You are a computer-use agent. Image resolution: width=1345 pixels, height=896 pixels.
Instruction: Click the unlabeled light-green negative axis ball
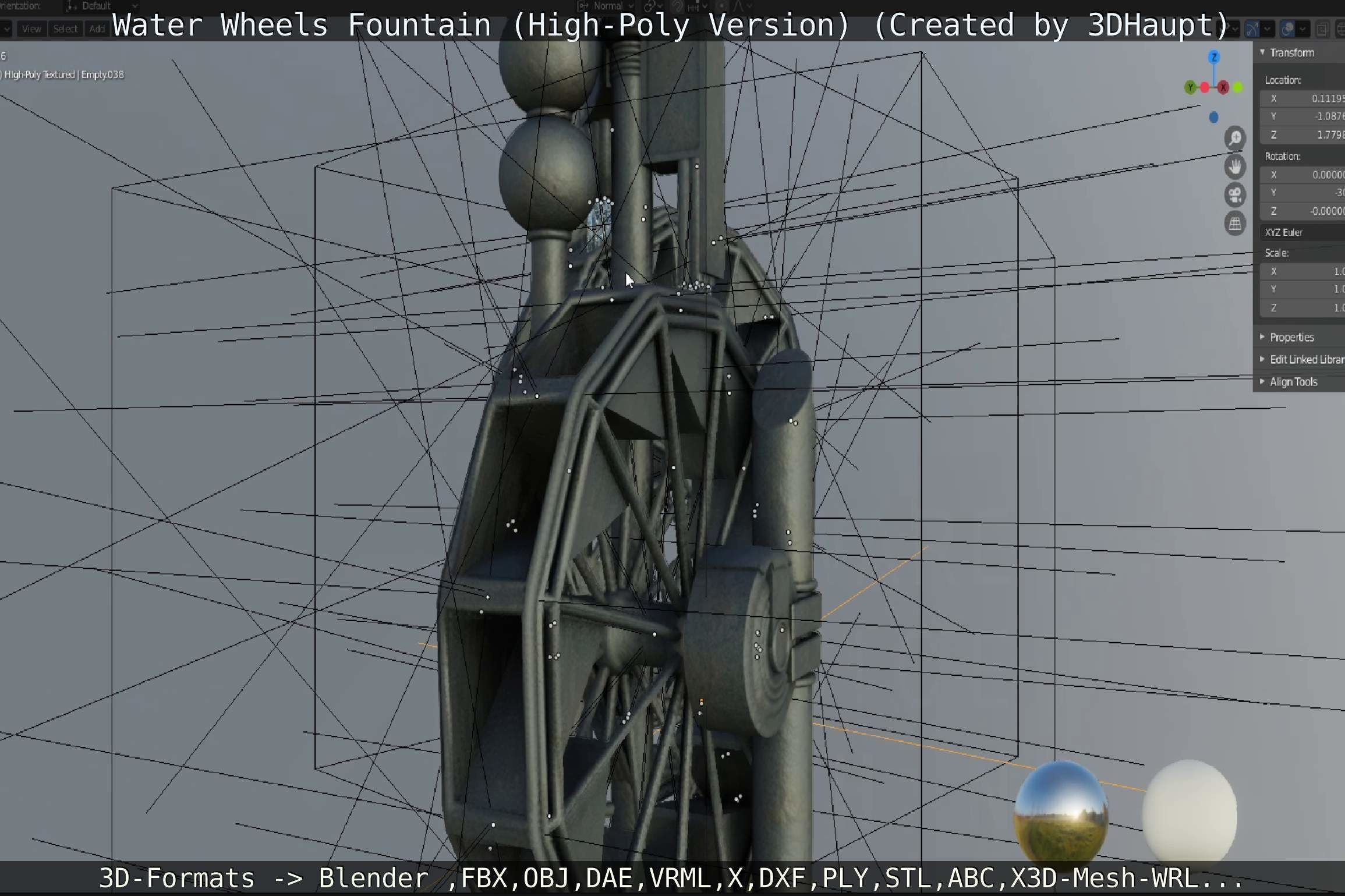1238,87
